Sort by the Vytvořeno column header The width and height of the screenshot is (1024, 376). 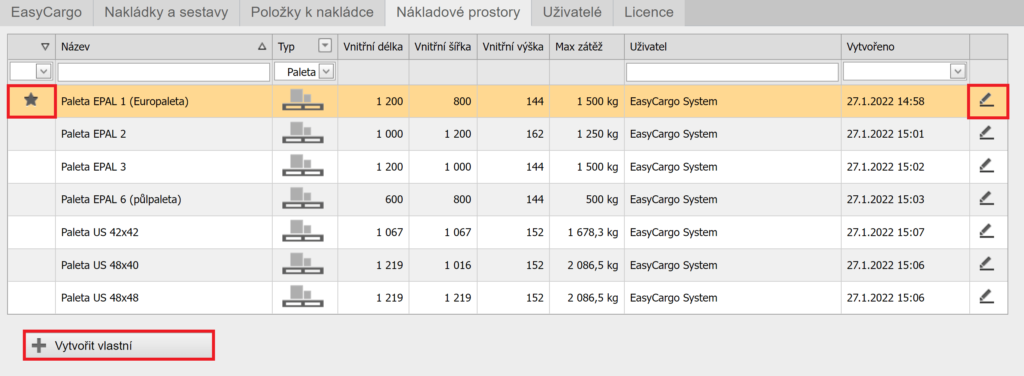coord(905,46)
